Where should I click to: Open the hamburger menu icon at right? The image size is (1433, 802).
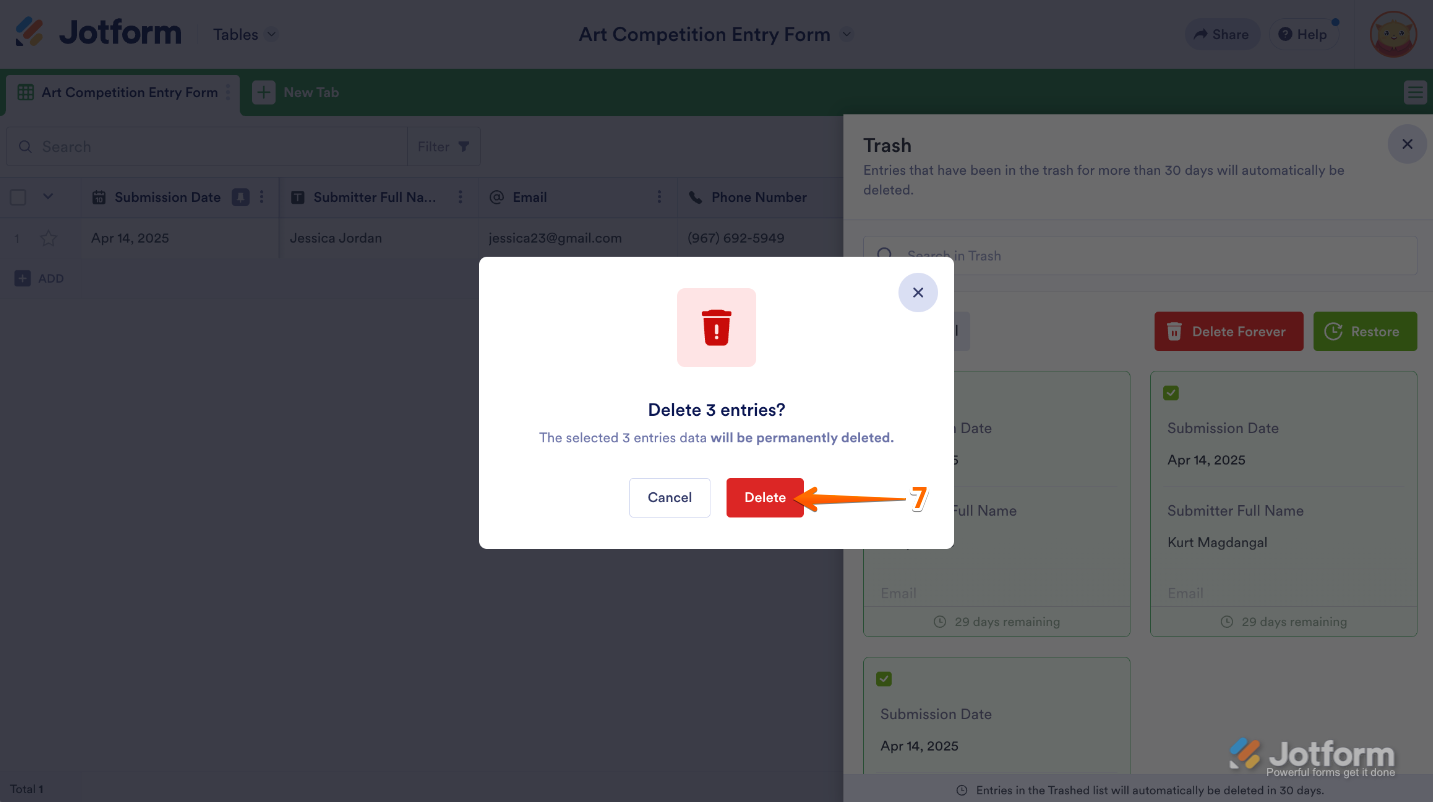pos(1415,93)
